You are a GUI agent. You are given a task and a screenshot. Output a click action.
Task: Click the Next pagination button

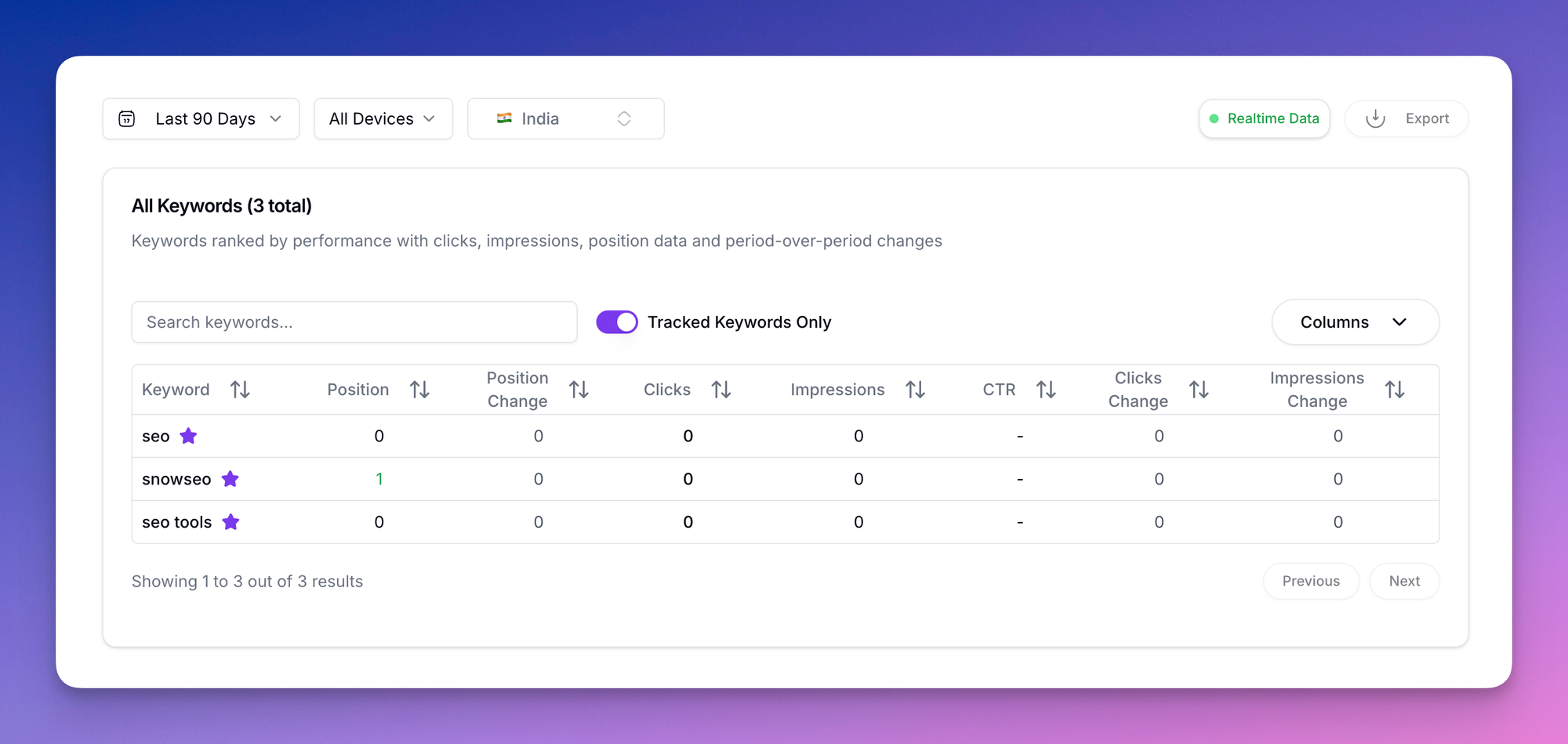[1404, 581]
